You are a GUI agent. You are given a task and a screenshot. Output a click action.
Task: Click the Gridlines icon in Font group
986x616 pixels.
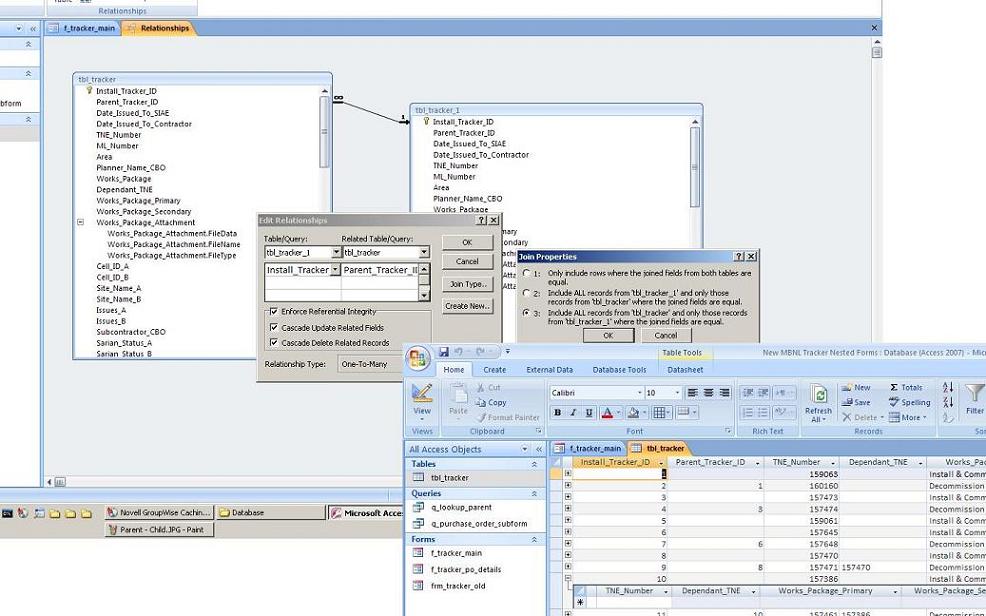coord(658,412)
